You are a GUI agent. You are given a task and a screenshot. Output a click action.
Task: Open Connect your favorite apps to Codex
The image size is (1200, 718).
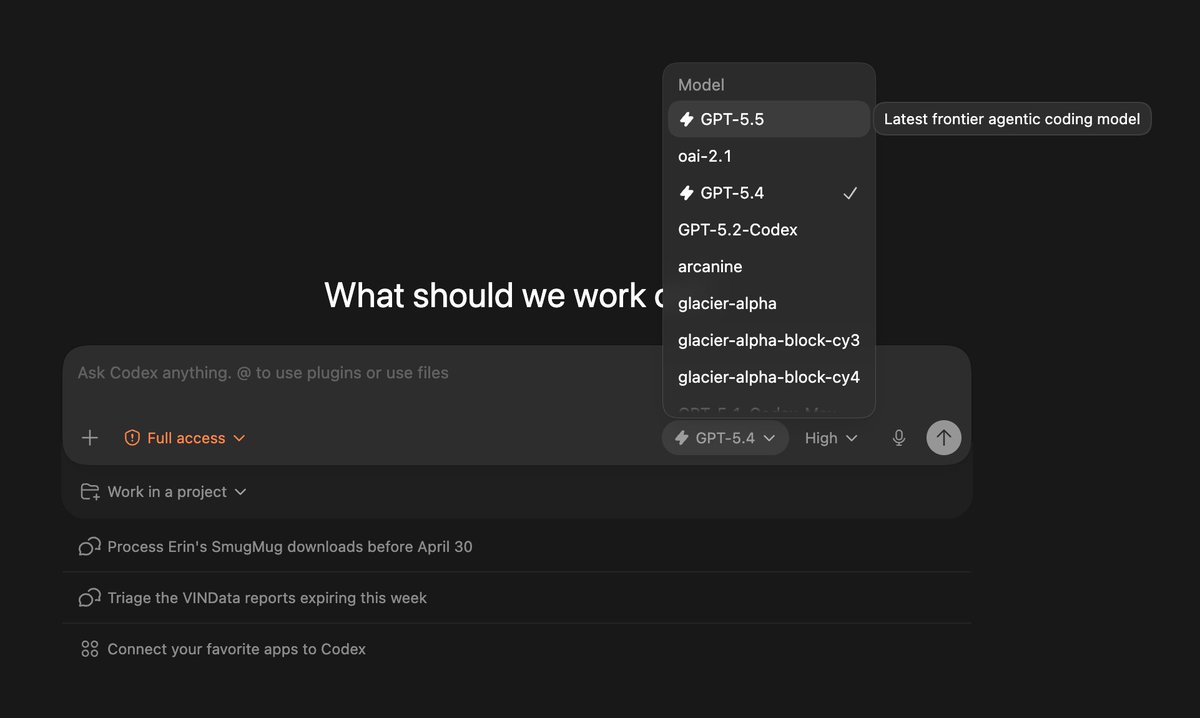pyautogui.click(x=516, y=649)
